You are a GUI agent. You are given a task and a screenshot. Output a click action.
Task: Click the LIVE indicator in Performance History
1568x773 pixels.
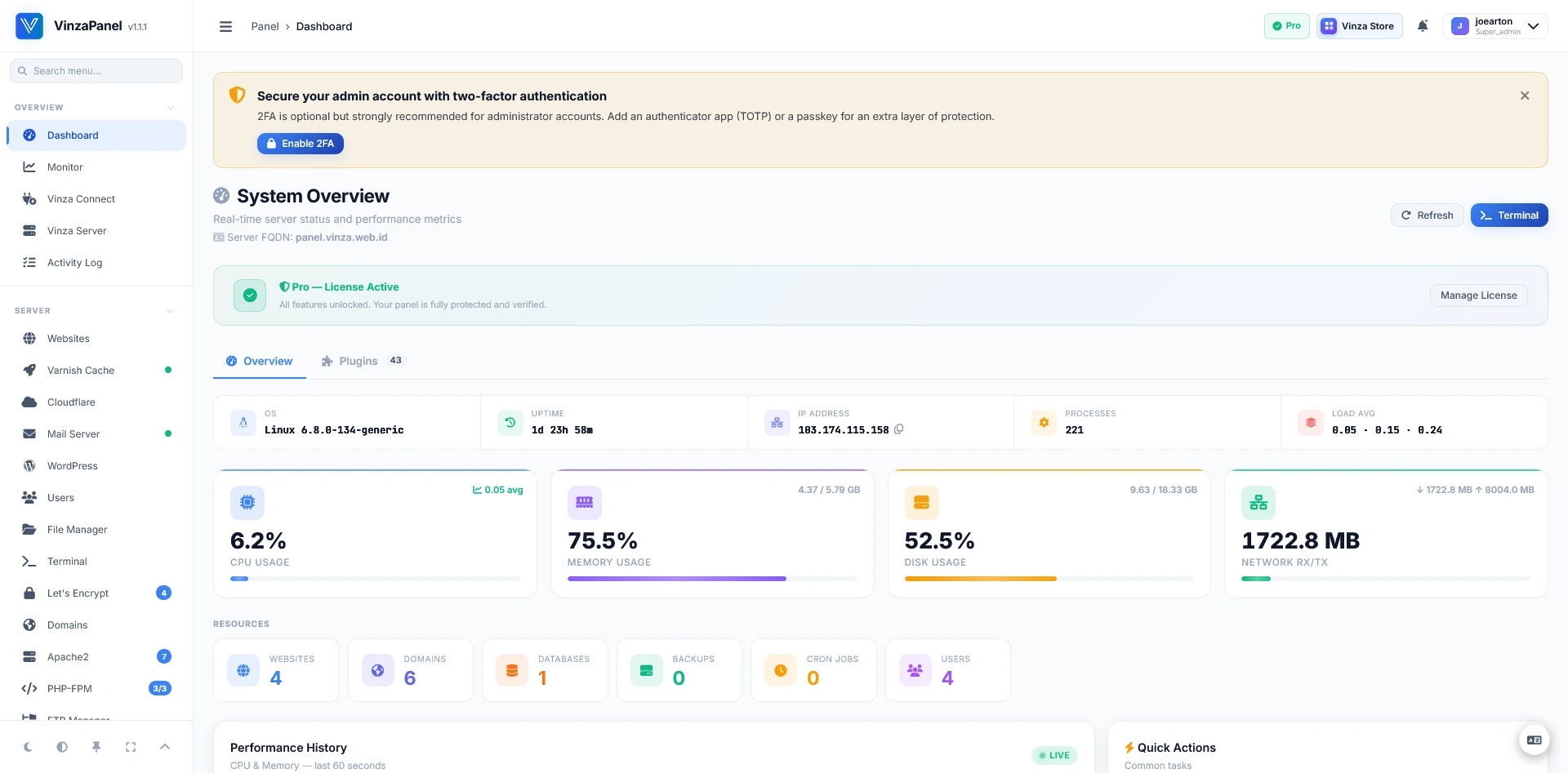[1054, 755]
